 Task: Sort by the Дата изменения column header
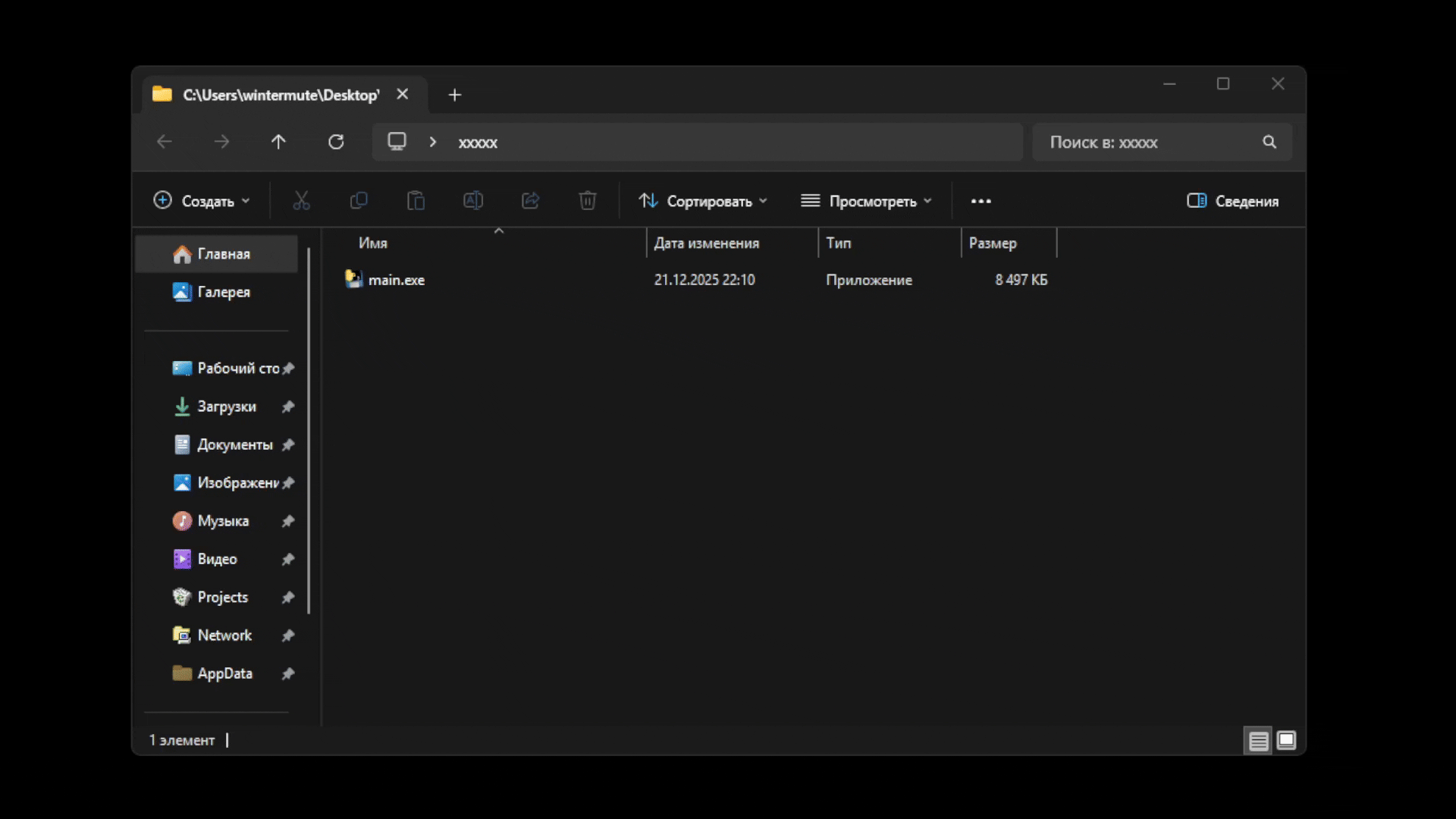[706, 243]
